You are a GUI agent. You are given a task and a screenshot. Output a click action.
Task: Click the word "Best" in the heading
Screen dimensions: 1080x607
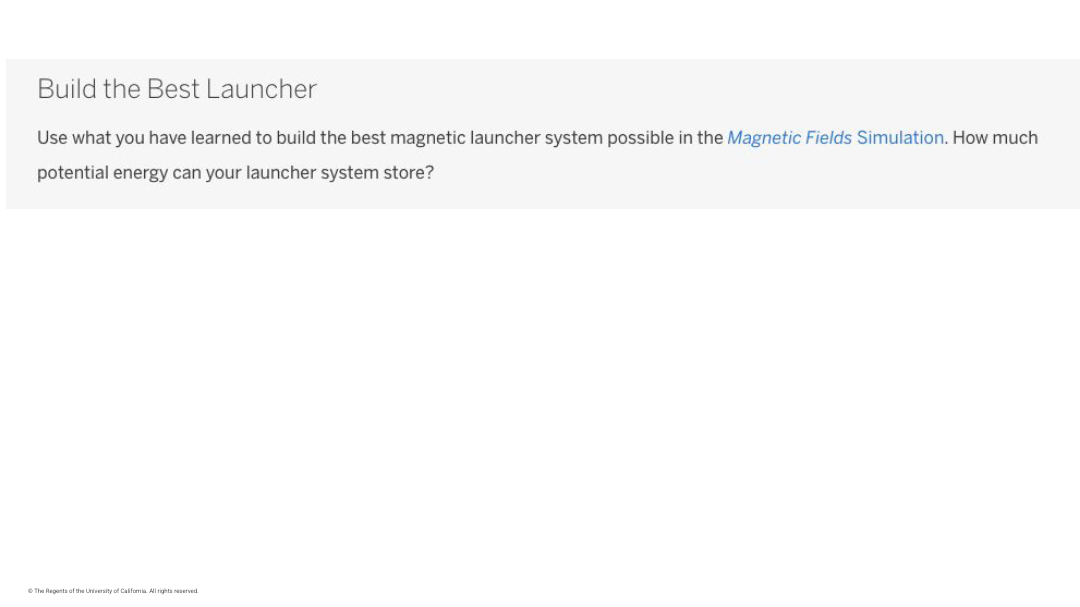(174, 89)
